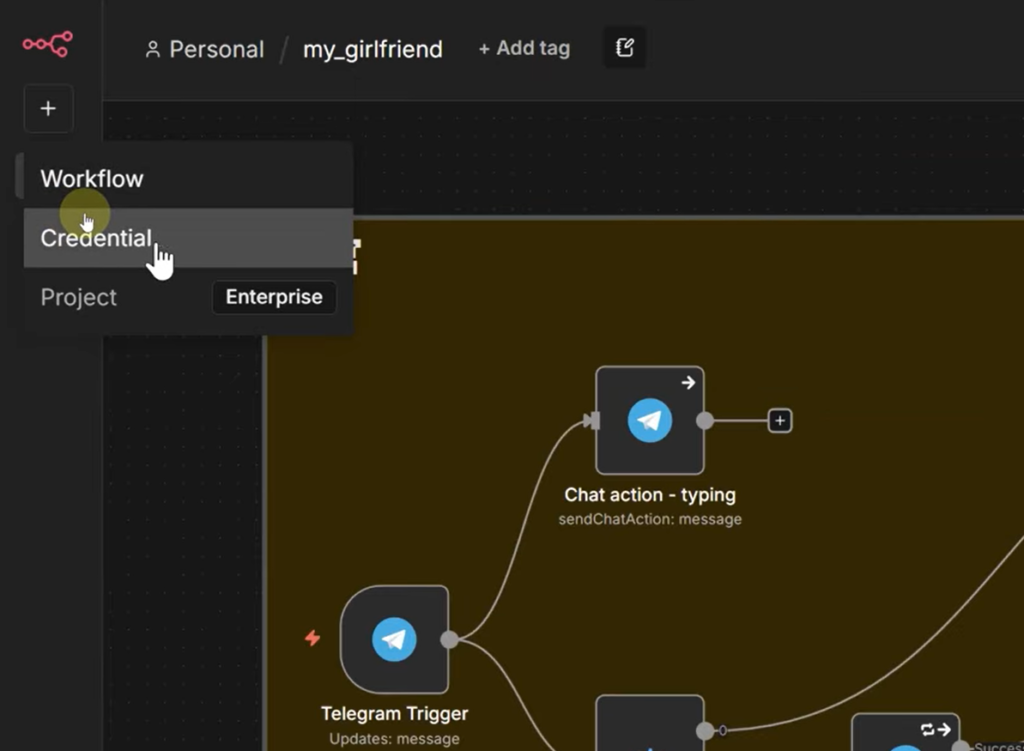Viewport: 1024px width, 751px height.
Task: Click the my_girlfriend workflow name
Action: click(x=372, y=49)
